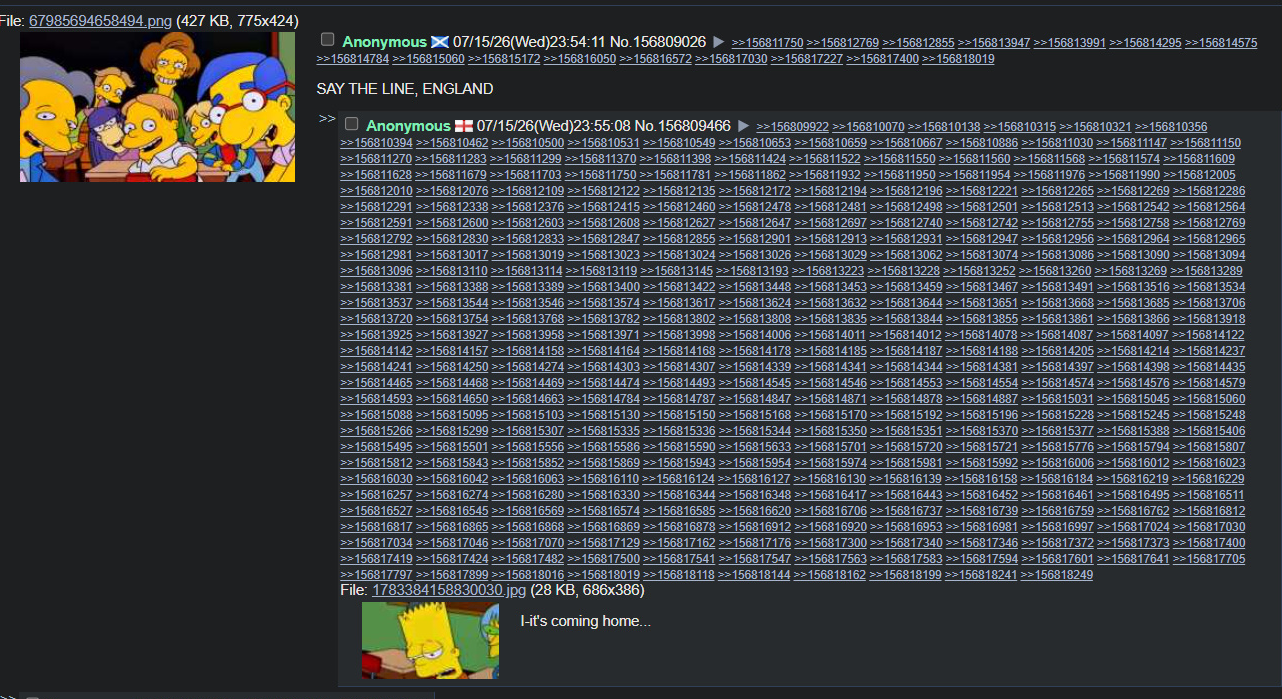Open reply link >>156812005
Screen dimensions: 1282x699
point(1200,175)
